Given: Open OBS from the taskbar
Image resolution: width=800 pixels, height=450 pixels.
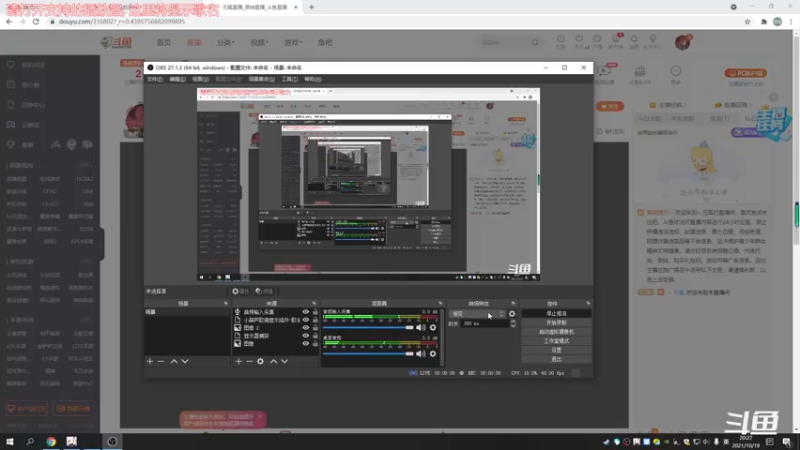Looking at the screenshot, I should [x=112, y=441].
